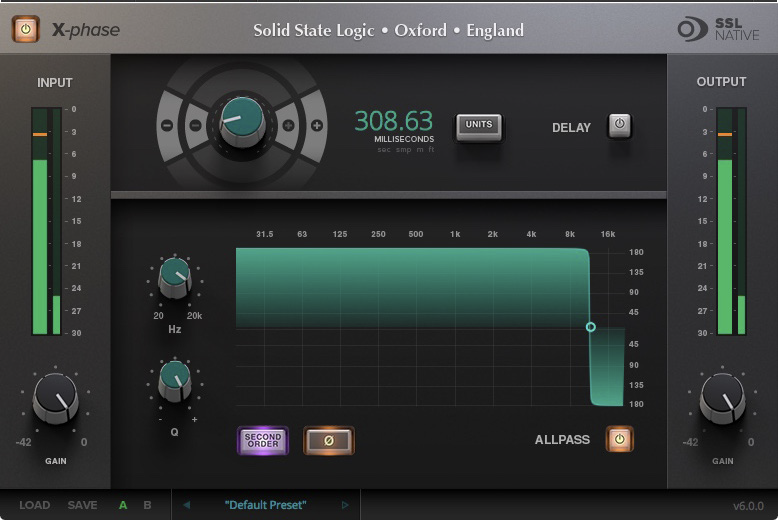This screenshot has height=520, width=778.
Task: Toggle the phase invert Ø button
Action: [x=329, y=440]
